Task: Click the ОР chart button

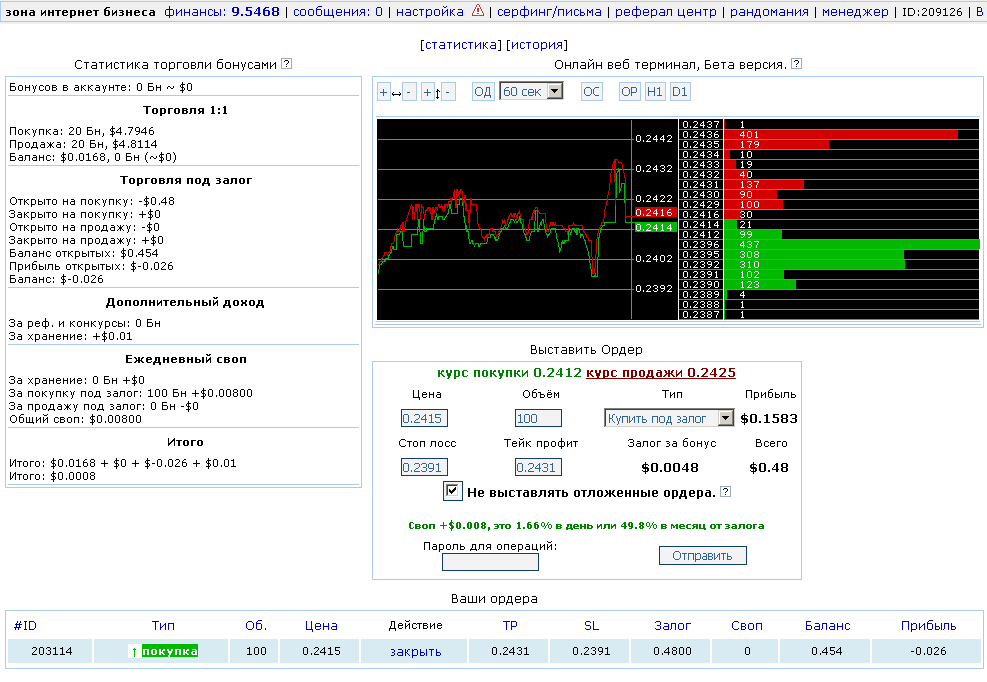Action: coord(629,92)
